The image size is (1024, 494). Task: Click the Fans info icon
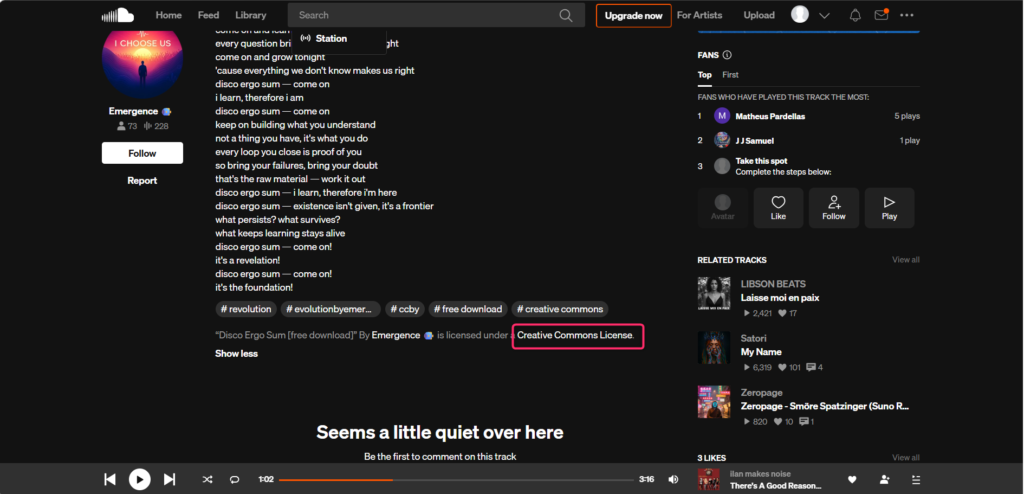[727, 55]
